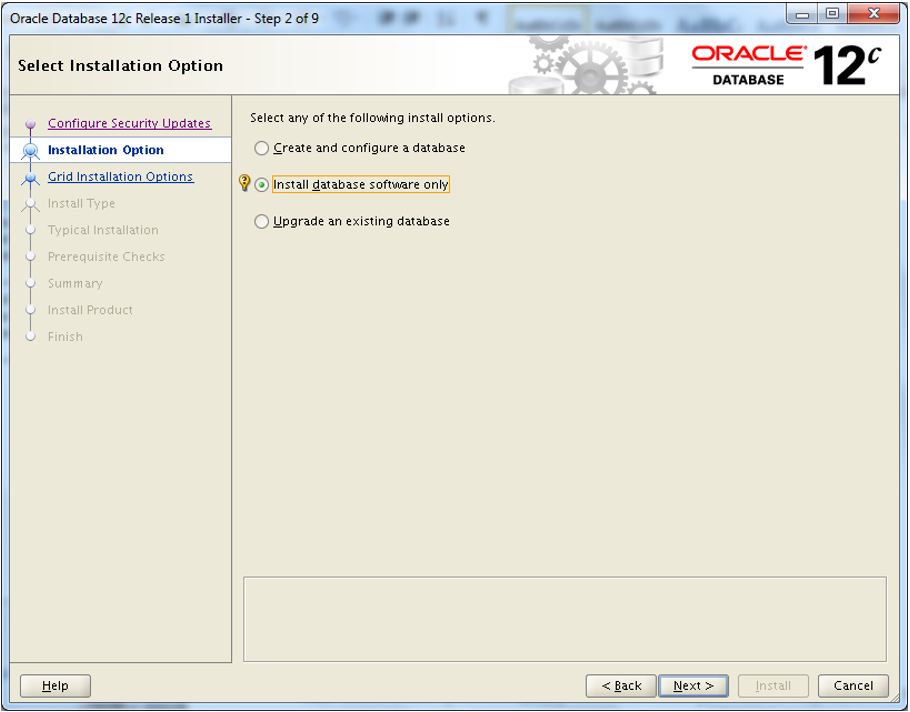Click the Installation Option current step label

106,150
